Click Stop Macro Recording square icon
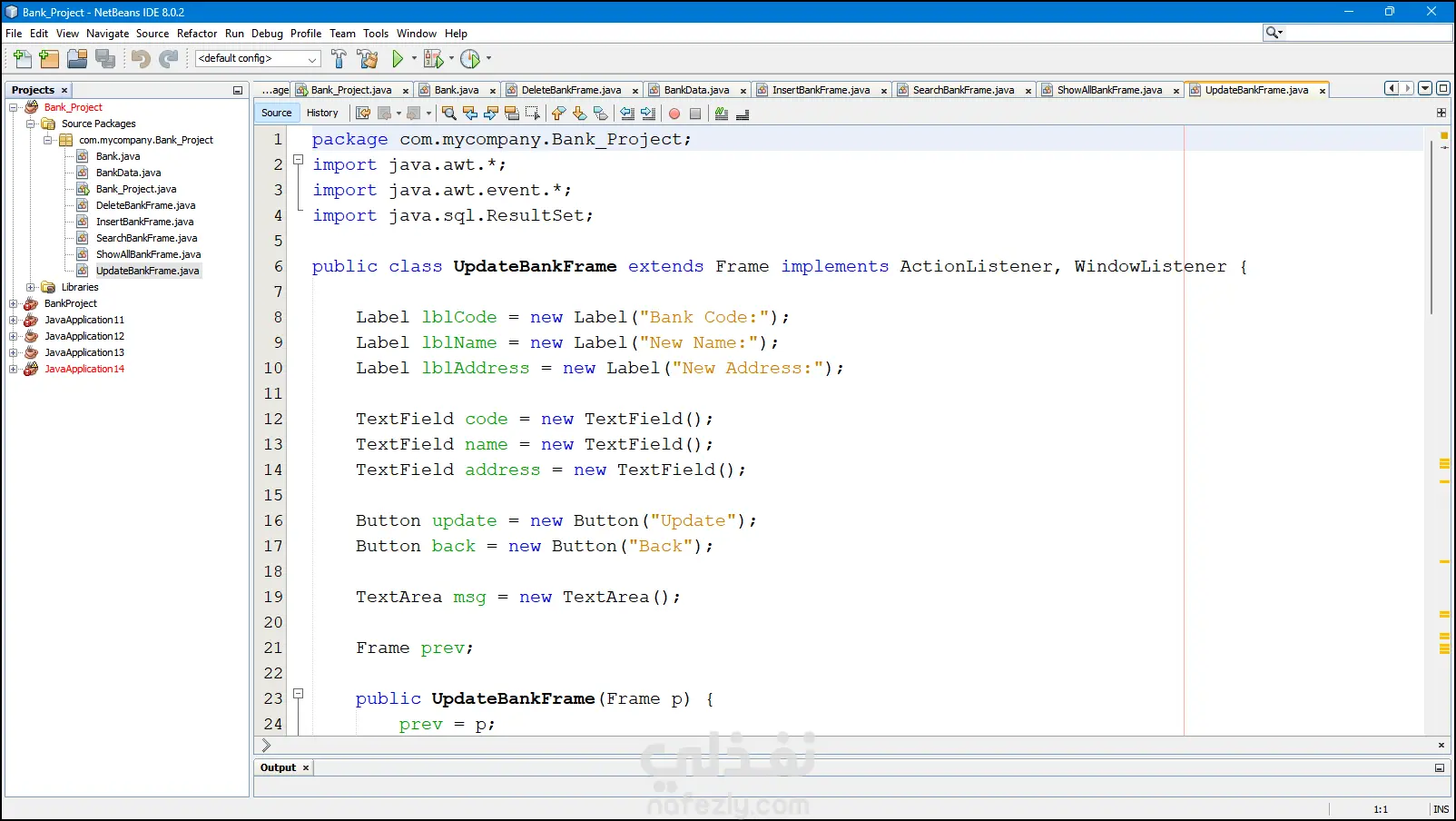This screenshot has width=1456, height=821. click(695, 114)
